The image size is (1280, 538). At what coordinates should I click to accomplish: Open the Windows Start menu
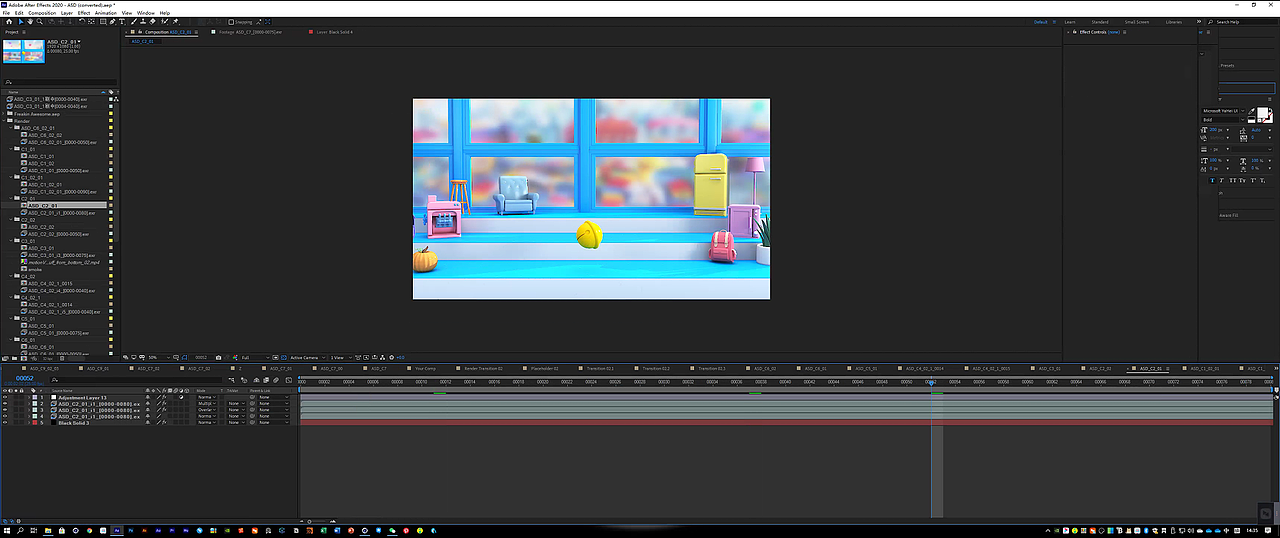[7, 530]
